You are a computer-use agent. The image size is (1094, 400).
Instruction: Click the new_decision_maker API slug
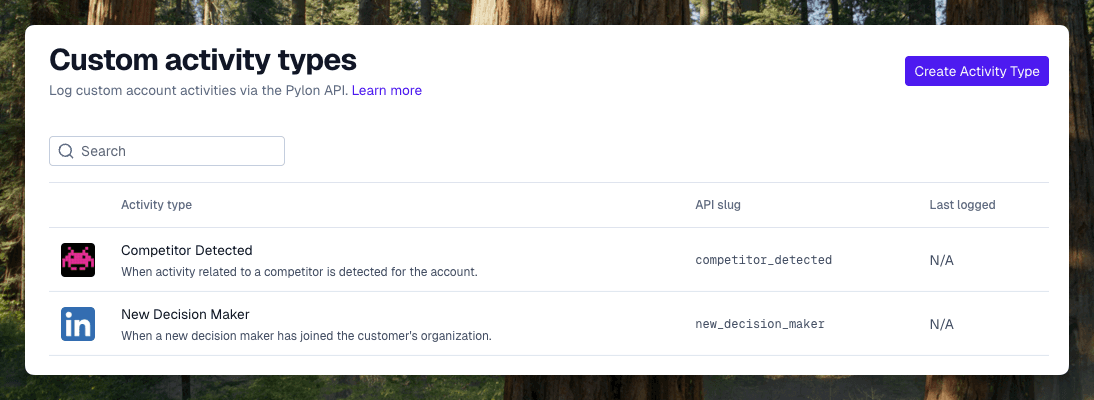pos(760,324)
